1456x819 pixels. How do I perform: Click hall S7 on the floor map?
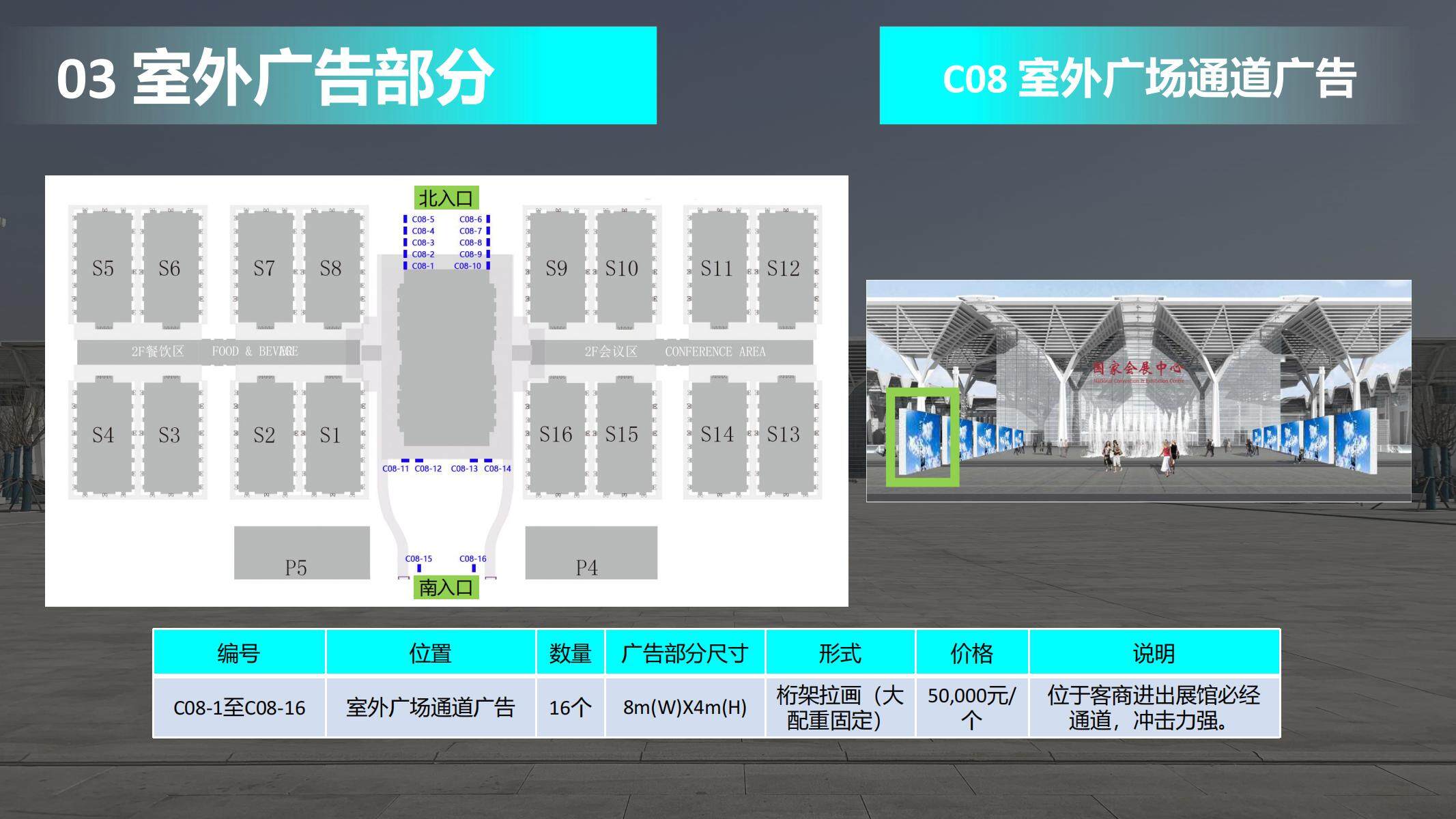265,267
